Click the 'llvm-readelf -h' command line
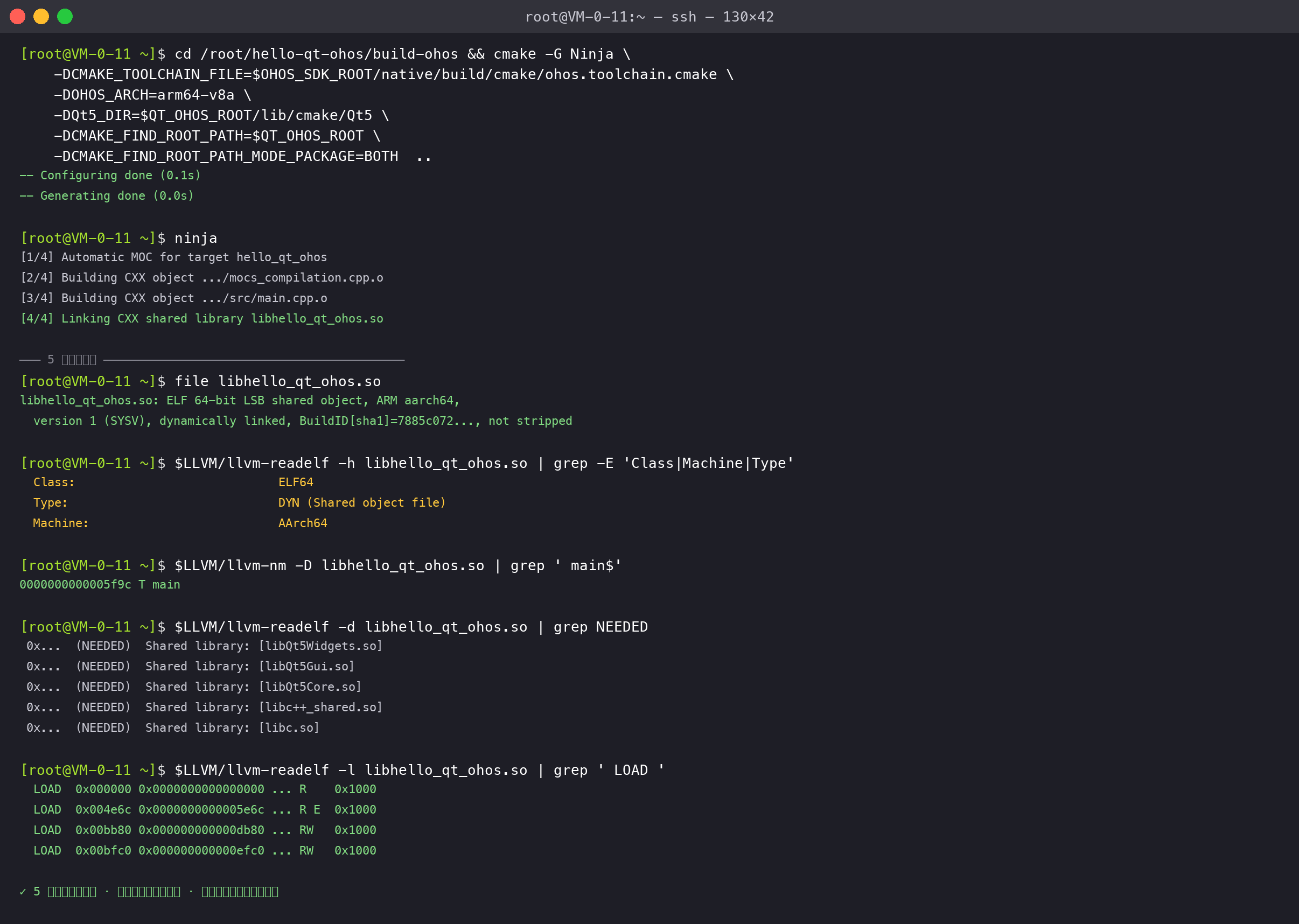The height and width of the screenshot is (924, 1299). (x=407, y=464)
